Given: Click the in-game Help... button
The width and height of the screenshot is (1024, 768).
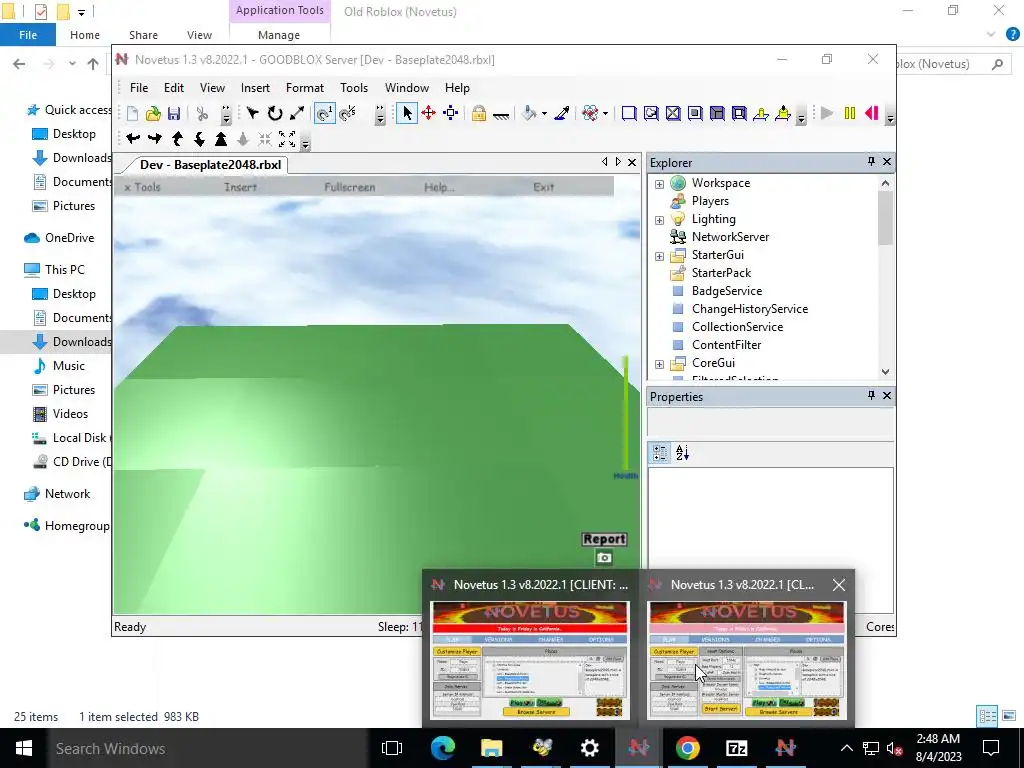Looking at the screenshot, I should point(440,187).
